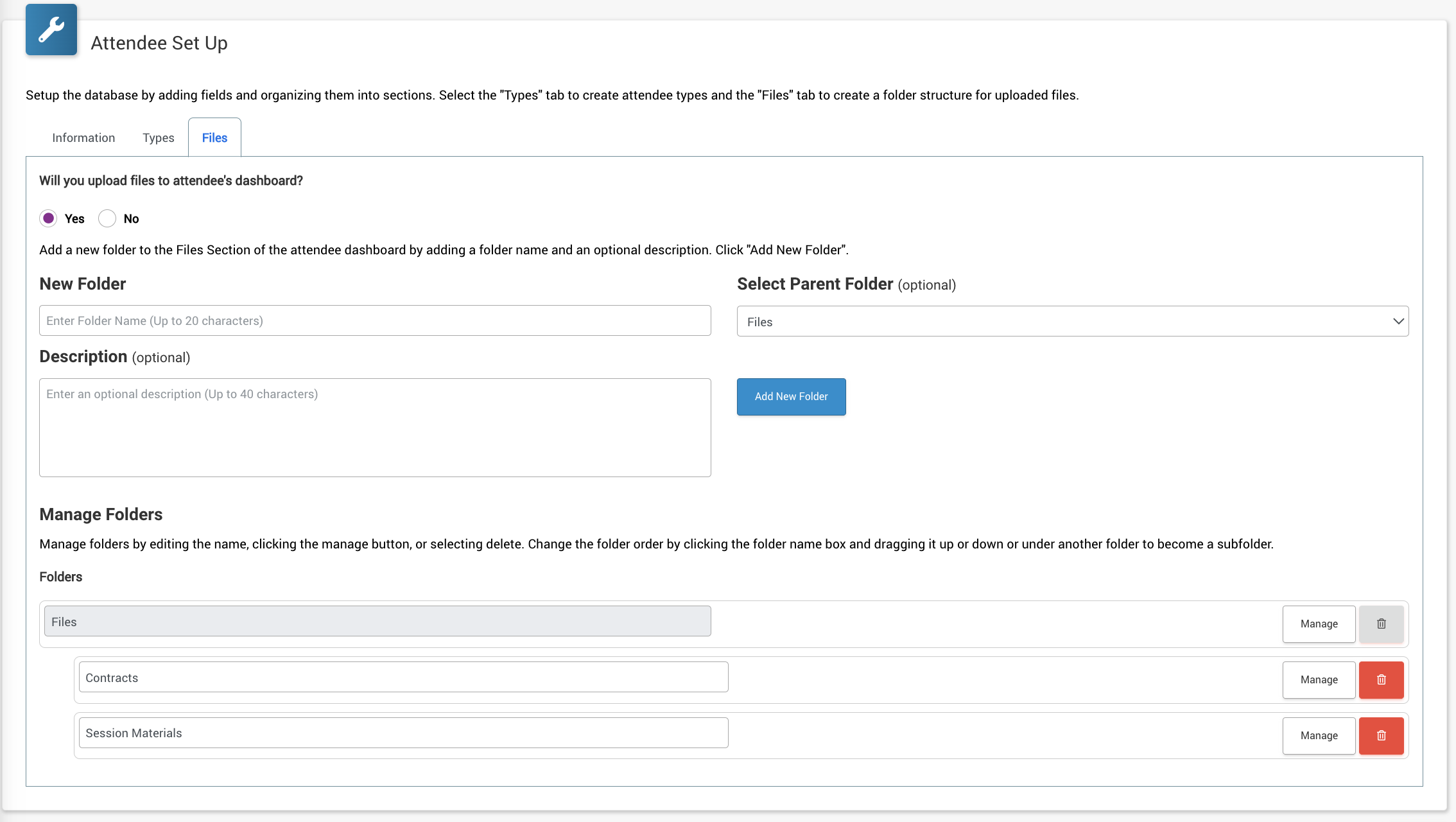Click into the optional description textarea

click(x=375, y=428)
